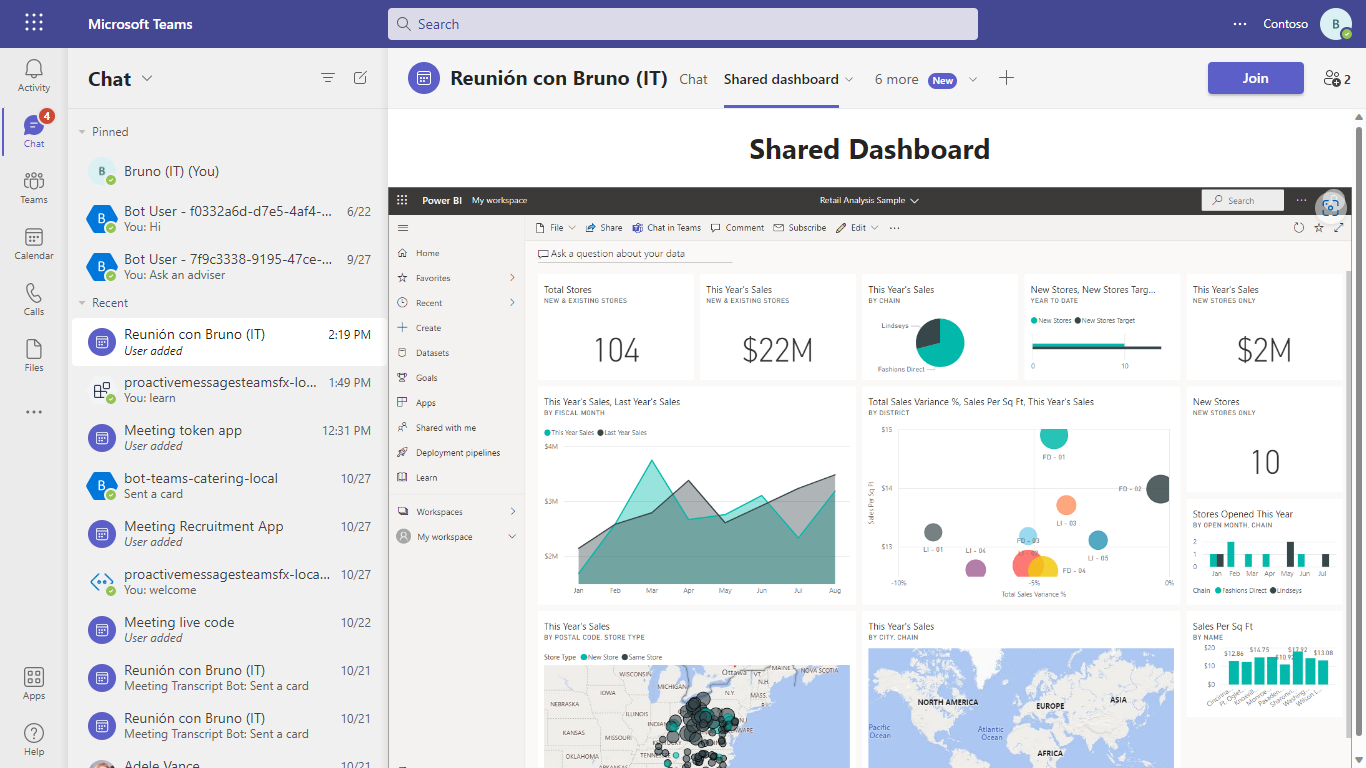The image size is (1366, 768).
Task: Switch to the Chat tab of meeting
Action: (693, 79)
